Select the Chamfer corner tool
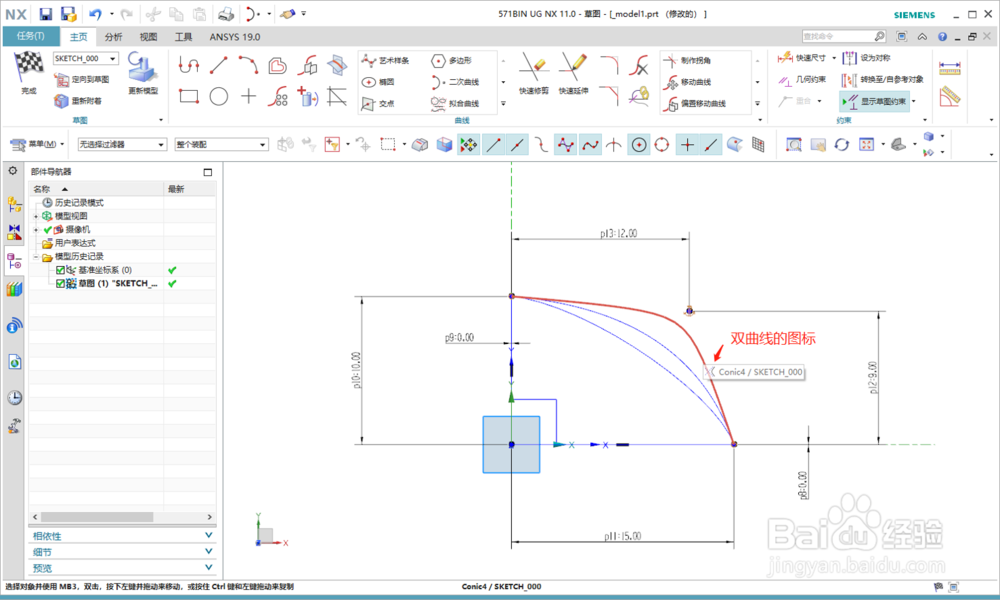Screen dimensions: 1000x600 [x=610, y=96]
